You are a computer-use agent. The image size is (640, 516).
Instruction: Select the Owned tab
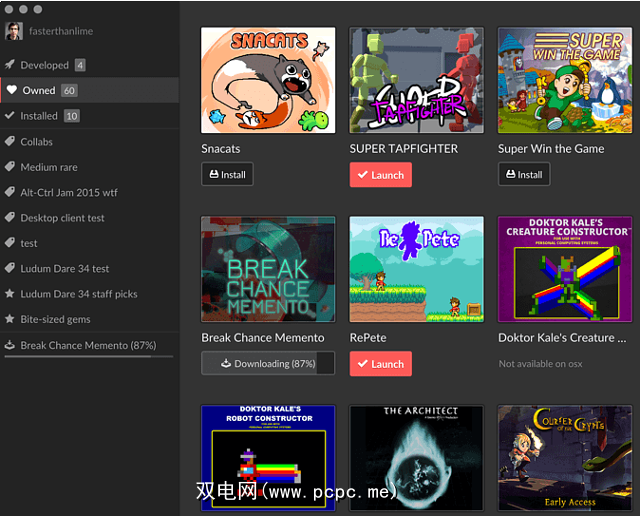coord(89,90)
